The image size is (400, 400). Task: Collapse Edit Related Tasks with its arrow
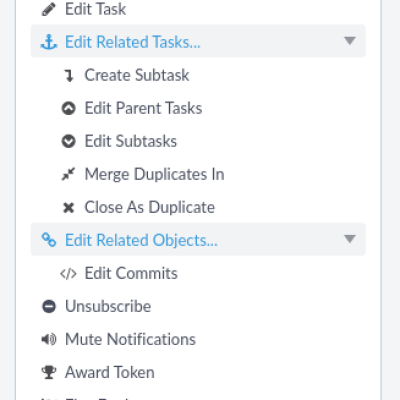point(350,41)
